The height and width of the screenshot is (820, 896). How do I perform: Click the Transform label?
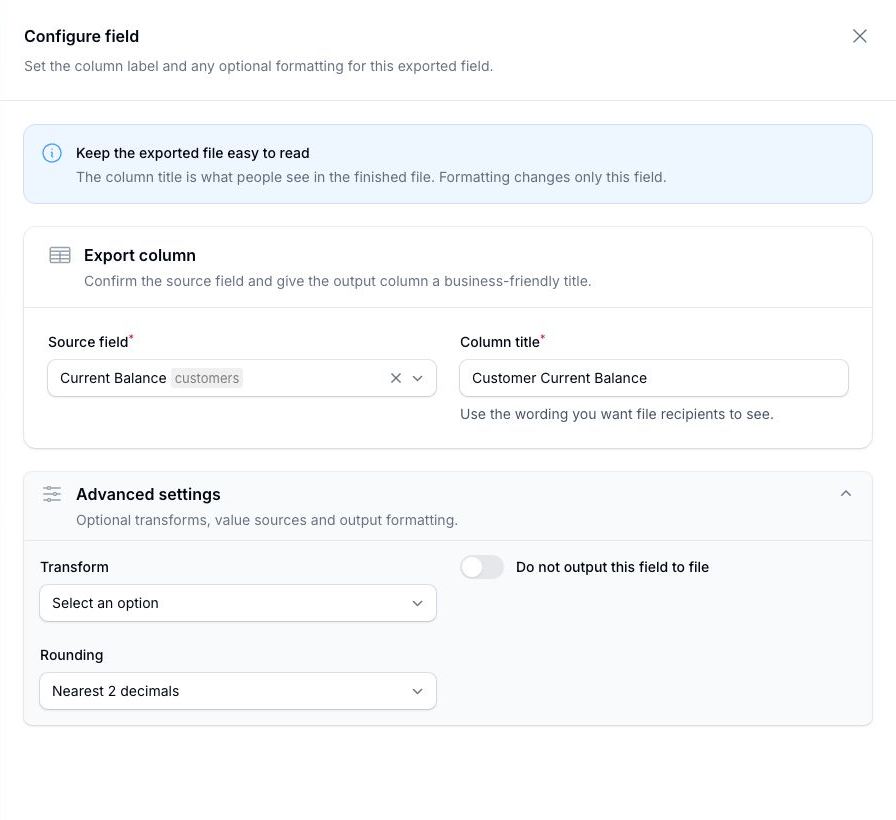(74, 567)
